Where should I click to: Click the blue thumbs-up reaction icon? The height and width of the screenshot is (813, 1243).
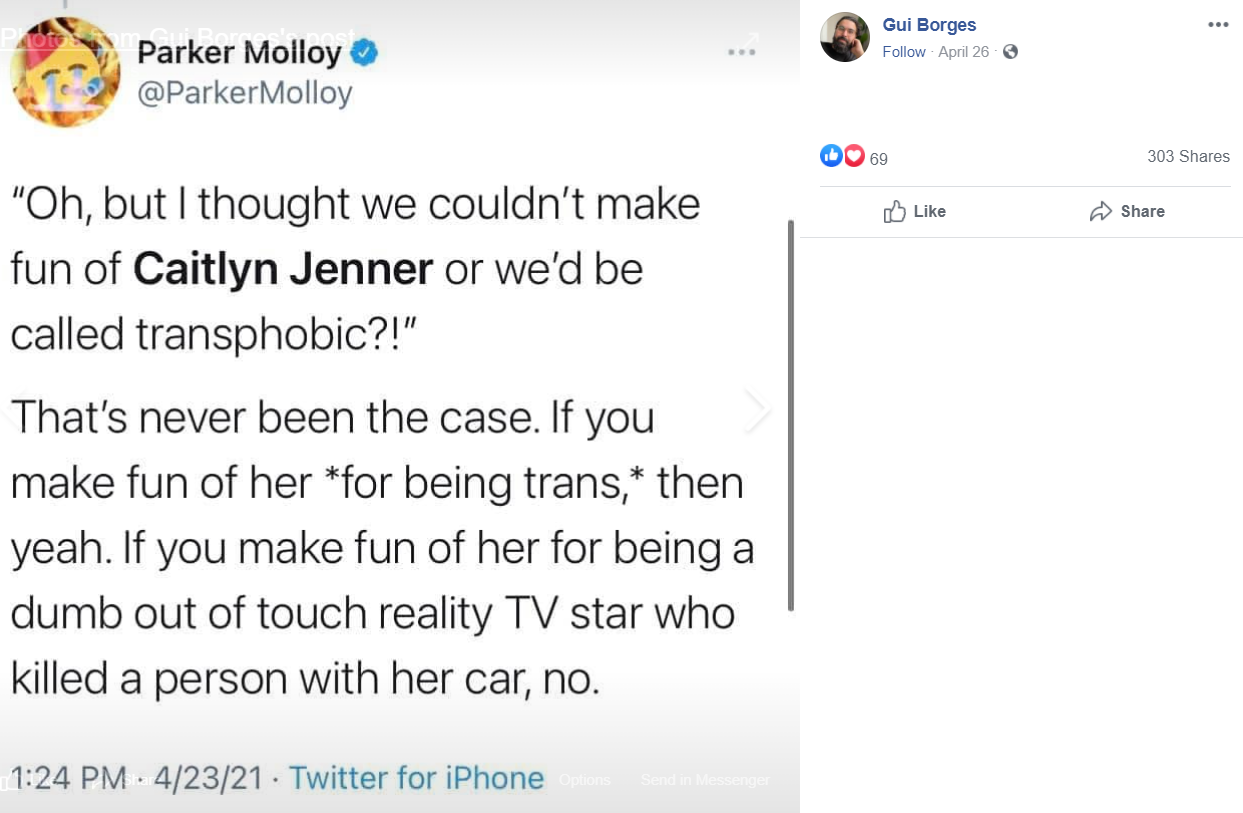tap(831, 156)
